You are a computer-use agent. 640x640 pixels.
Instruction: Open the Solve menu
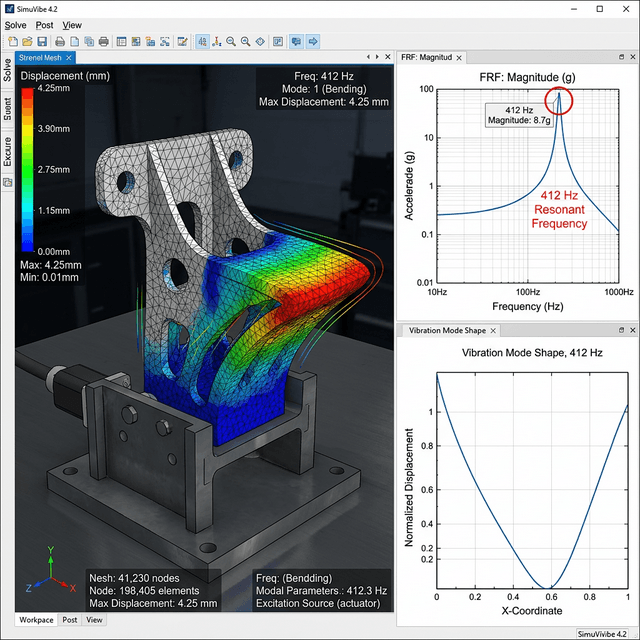(x=15, y=25)
